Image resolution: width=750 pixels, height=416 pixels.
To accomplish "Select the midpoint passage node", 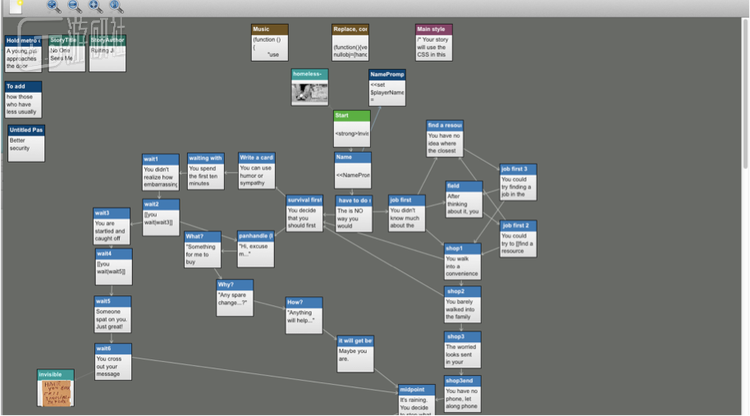I will (x=414, y=399).
